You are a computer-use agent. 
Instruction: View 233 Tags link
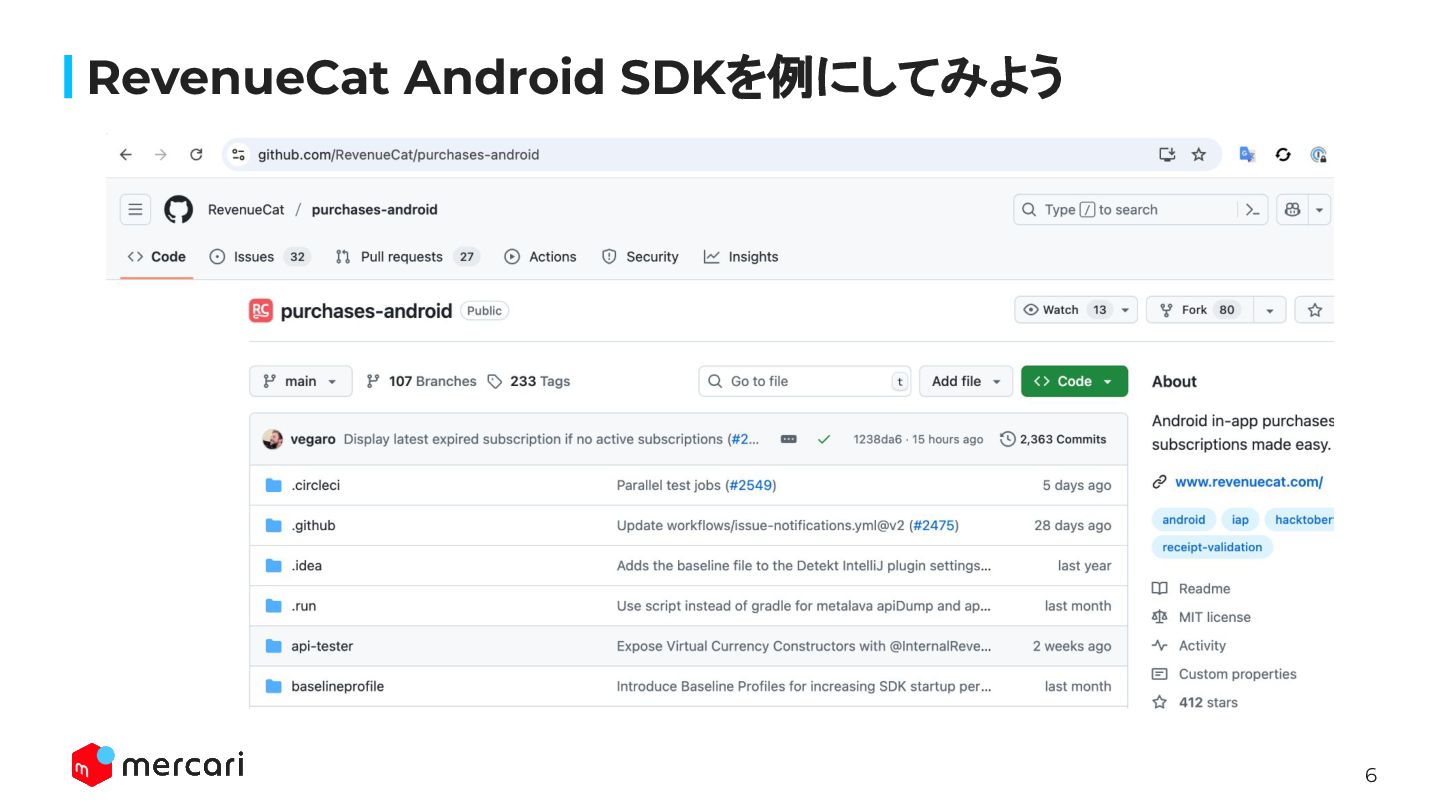(x=529, y=381)
